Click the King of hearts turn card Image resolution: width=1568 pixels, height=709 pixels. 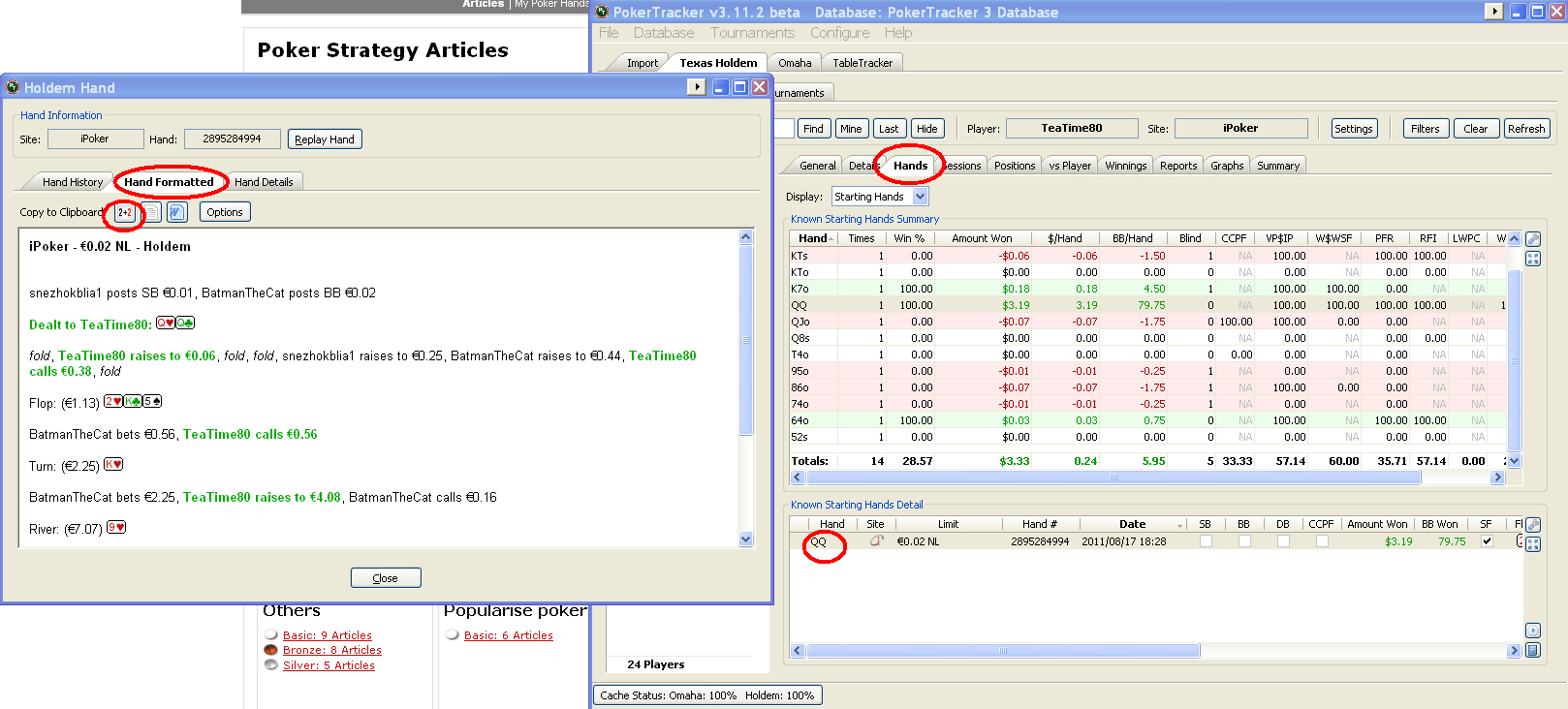[x=113, y=465]
